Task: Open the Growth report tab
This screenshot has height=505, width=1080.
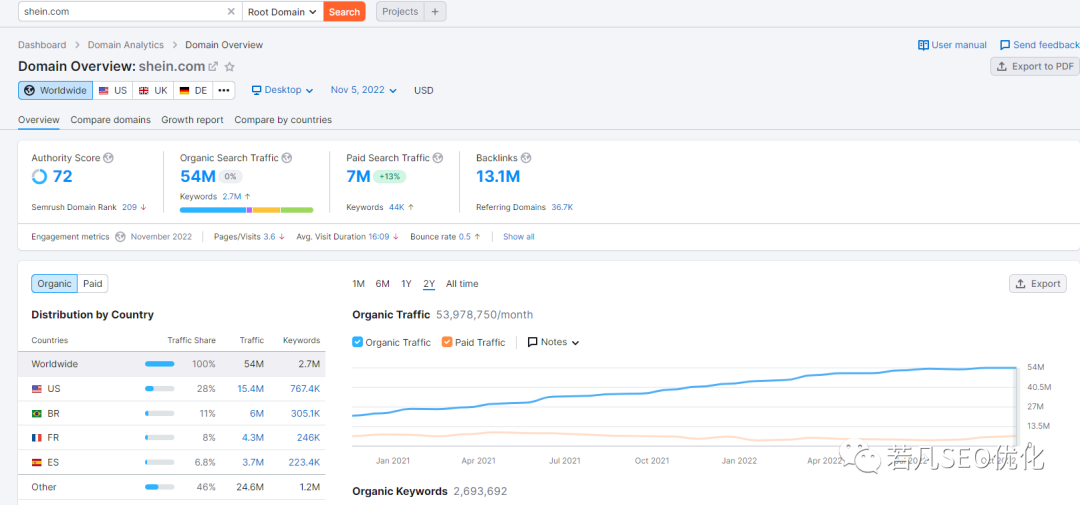Action: pos(192,120)
